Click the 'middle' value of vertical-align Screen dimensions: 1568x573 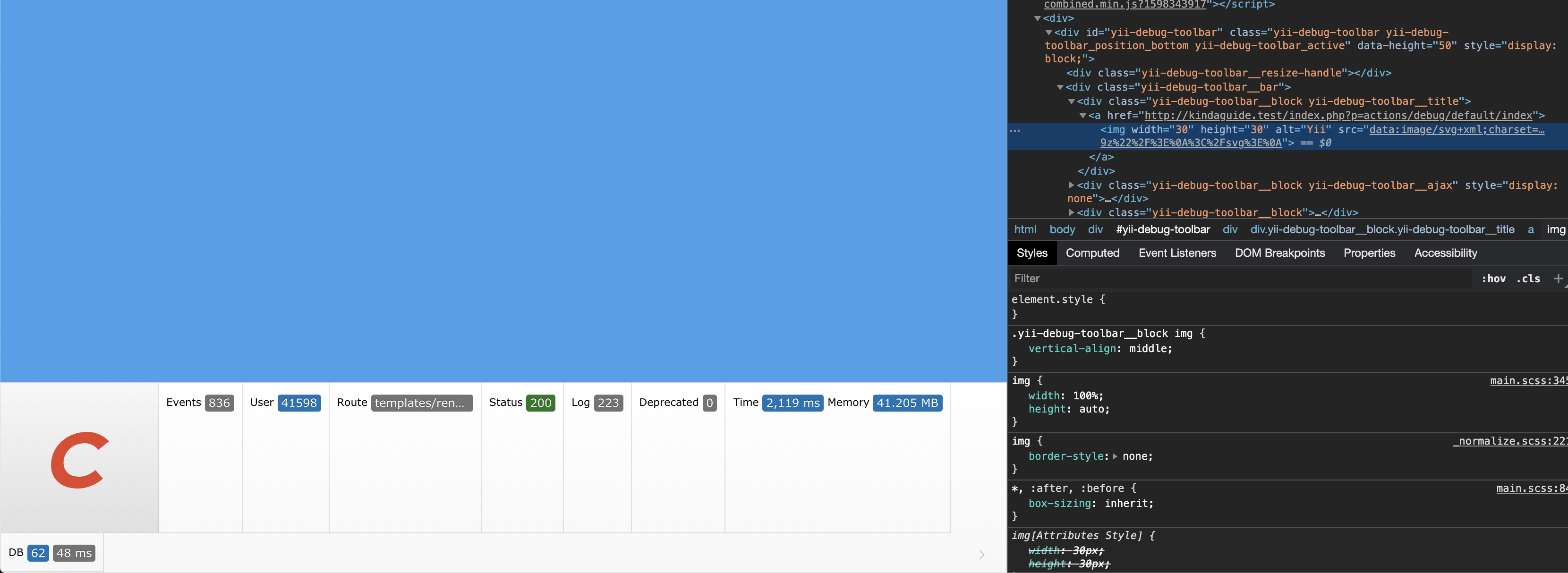[x=1147, y=348]
